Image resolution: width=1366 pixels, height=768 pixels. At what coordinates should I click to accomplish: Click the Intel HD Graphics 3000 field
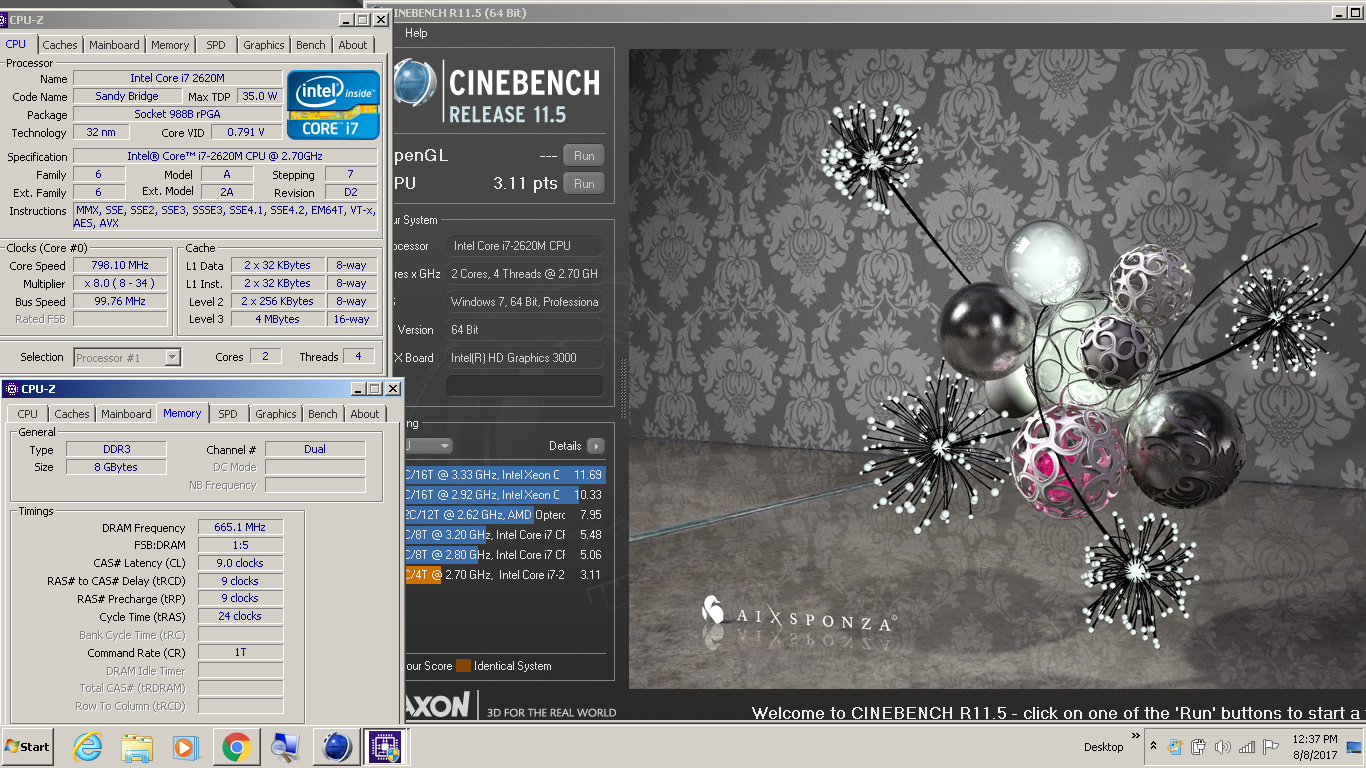pos(525,358)
